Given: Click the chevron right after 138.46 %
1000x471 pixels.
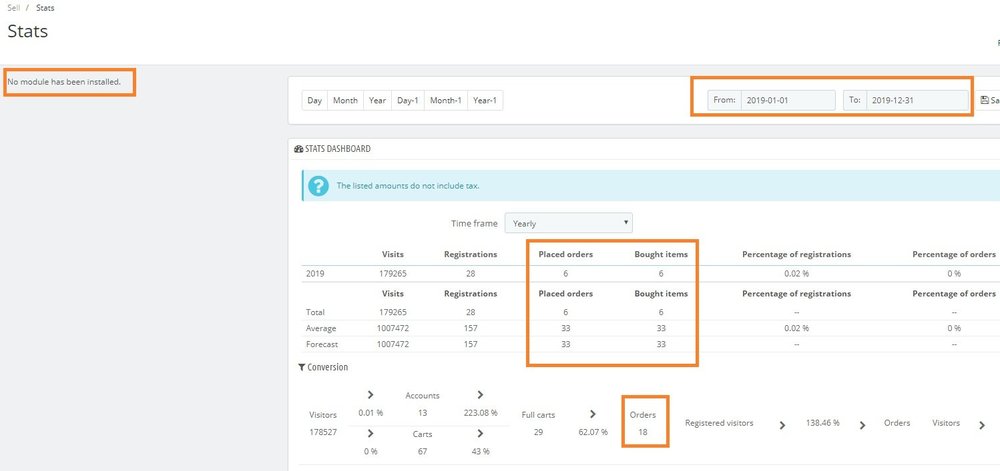Looking at the screenshot, I should click(862, 425).
